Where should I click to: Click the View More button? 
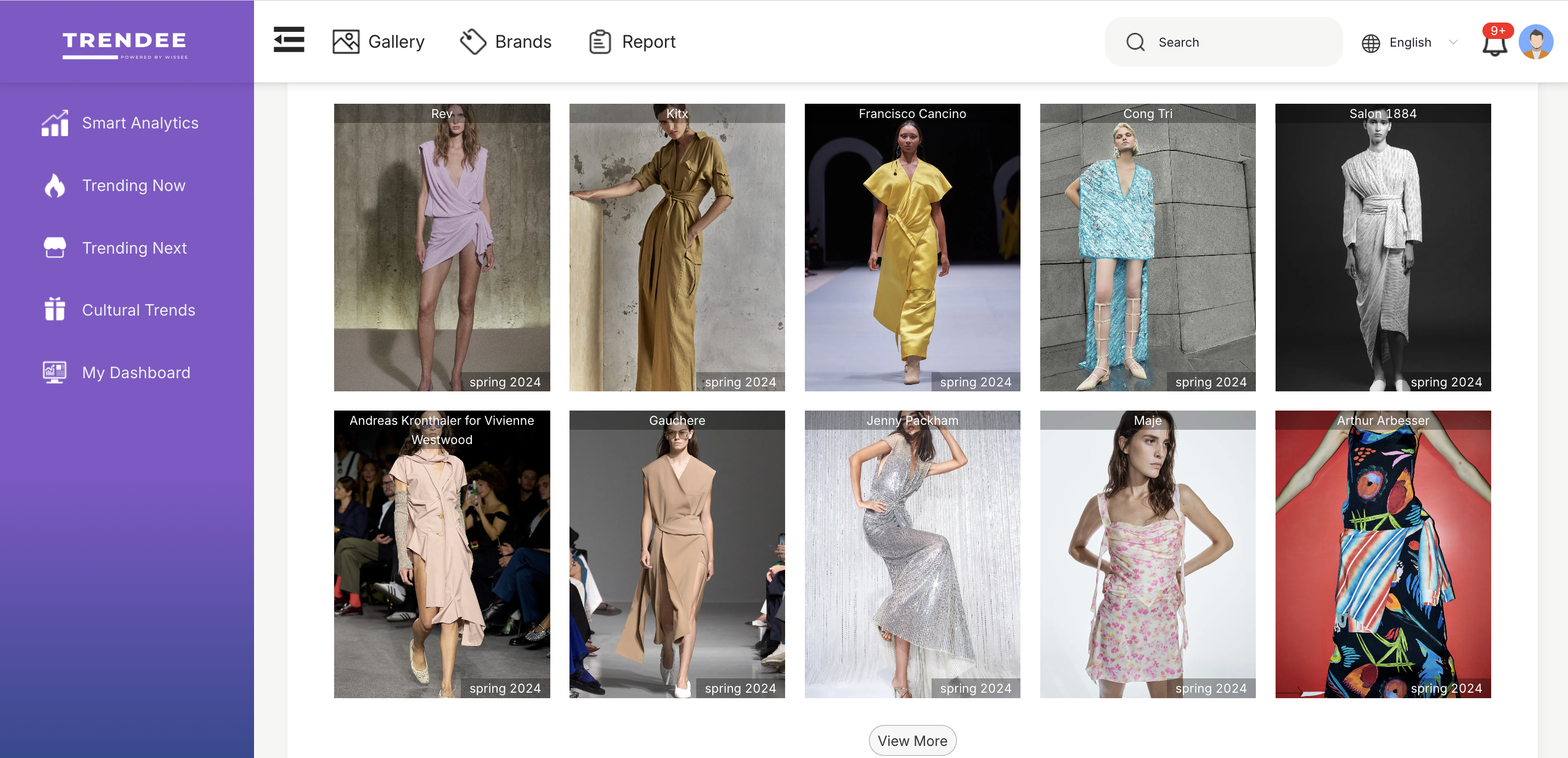point(912,740)
